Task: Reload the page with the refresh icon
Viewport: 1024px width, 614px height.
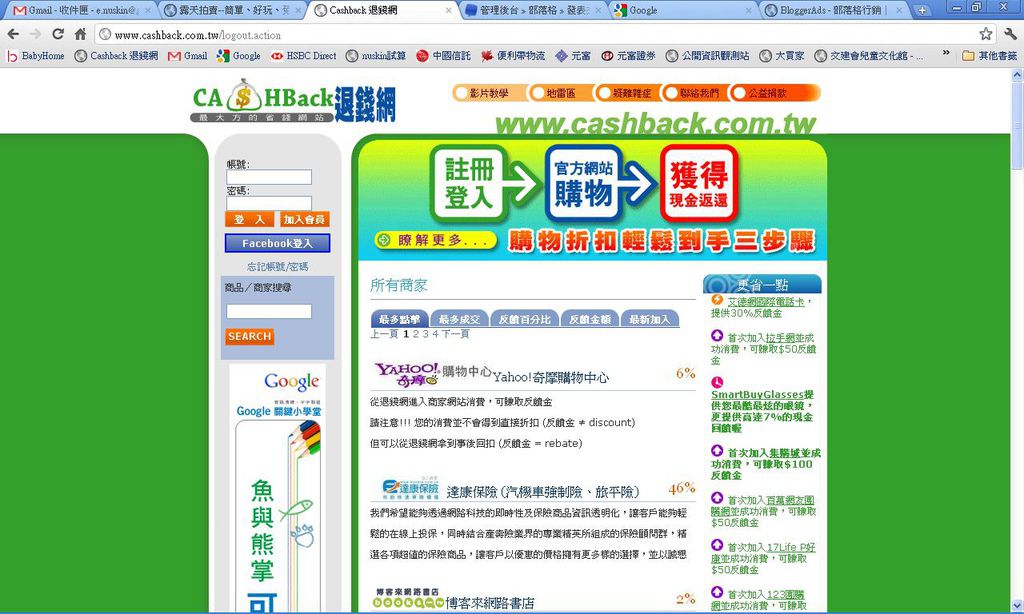Action: coord(57,34)
